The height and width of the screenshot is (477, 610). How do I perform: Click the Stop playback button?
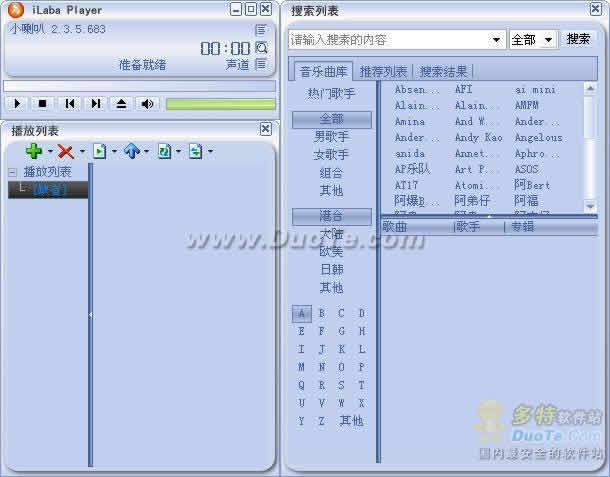(43, 104)
